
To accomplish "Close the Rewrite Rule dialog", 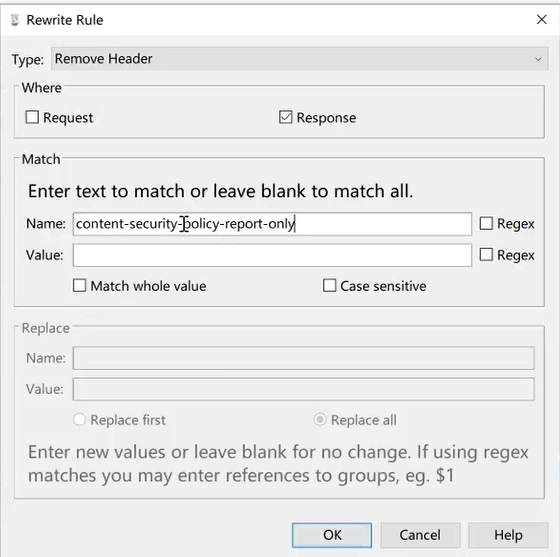I will click(x=542, y=20).
